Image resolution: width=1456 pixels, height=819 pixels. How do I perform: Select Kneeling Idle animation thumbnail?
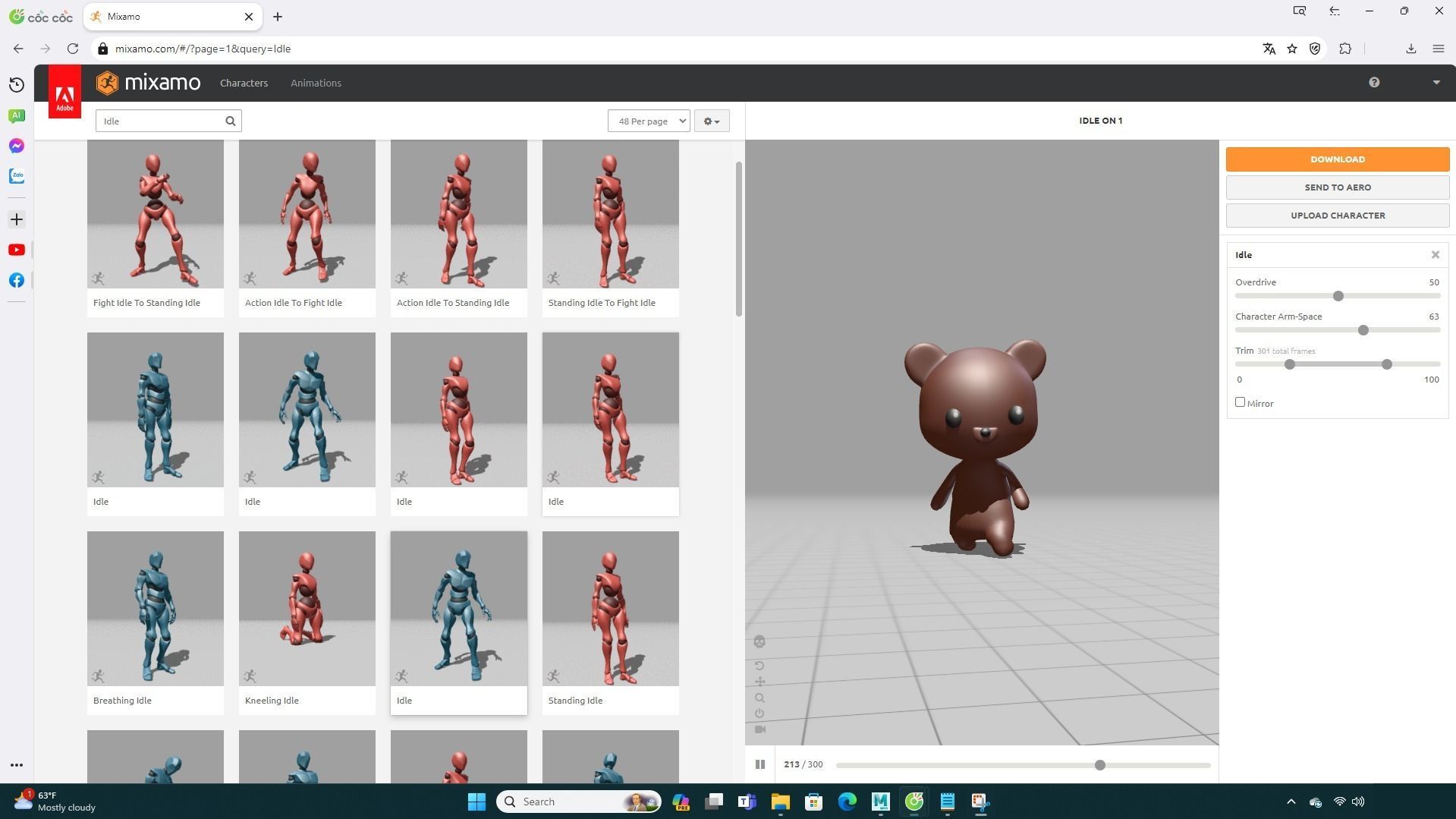pyautogui.click(x=307, y=609)
